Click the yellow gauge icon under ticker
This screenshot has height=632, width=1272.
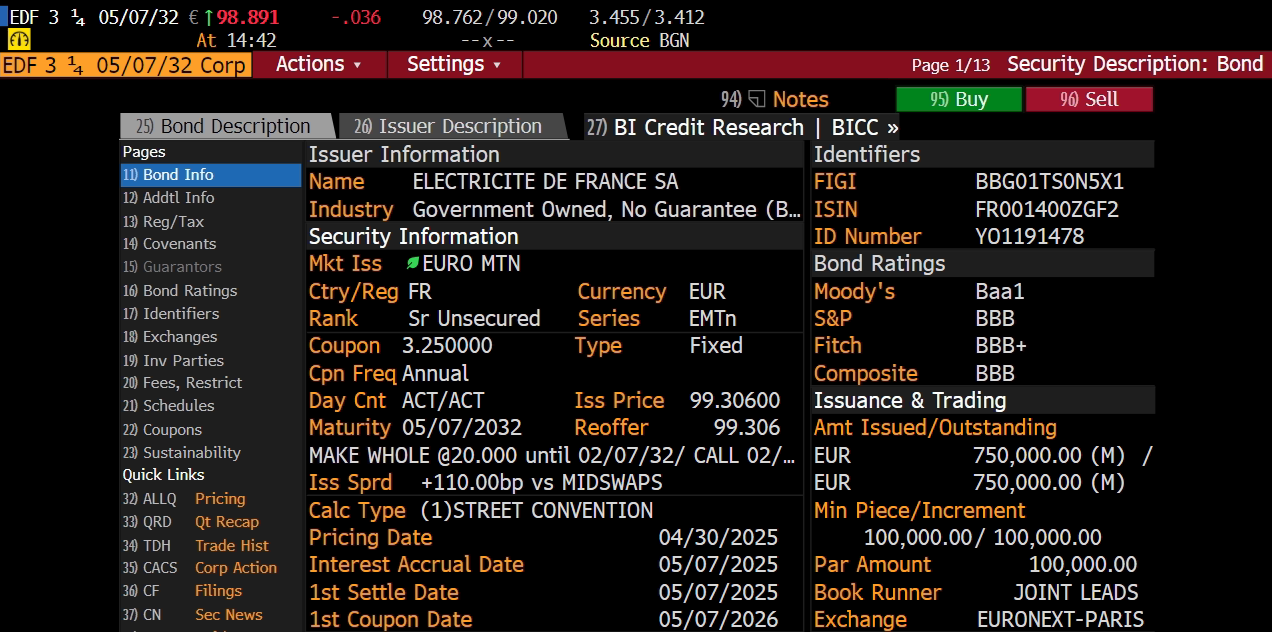click(x=19, y=41)
